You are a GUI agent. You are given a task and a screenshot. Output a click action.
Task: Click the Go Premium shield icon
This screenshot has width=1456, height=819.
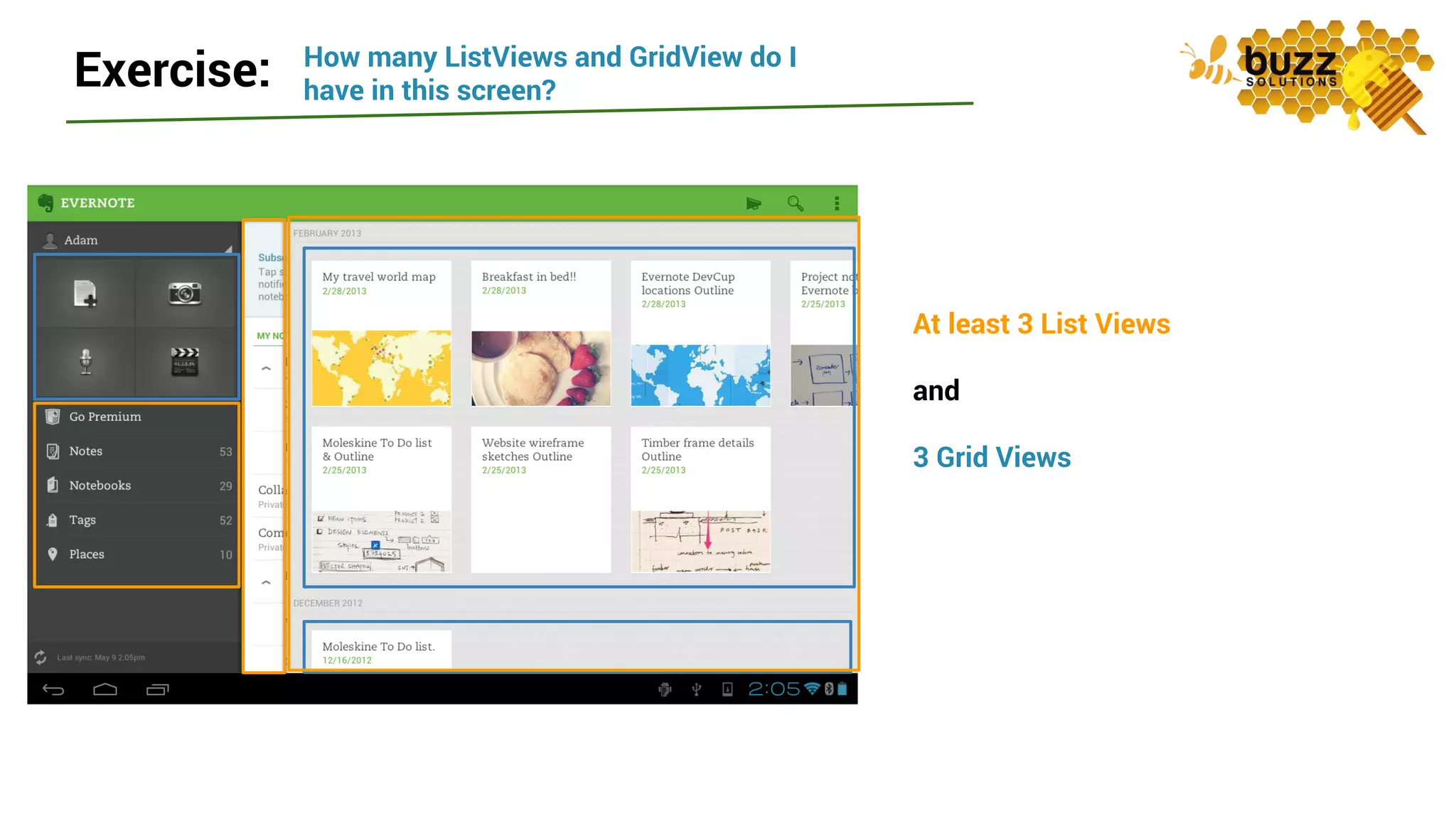pos(53,417)
